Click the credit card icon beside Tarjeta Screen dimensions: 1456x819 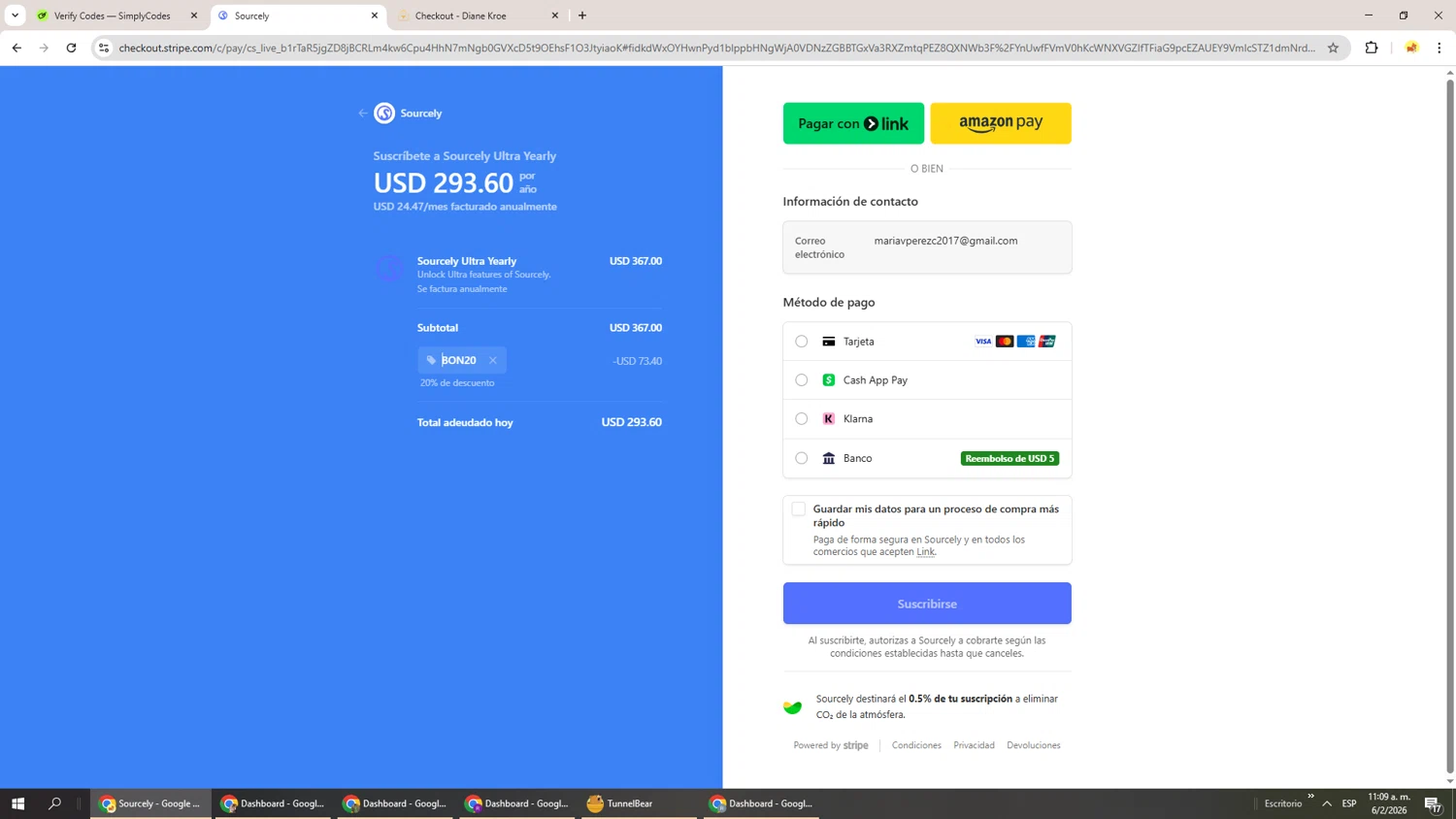pyautogui.click(x=829, y=342)
